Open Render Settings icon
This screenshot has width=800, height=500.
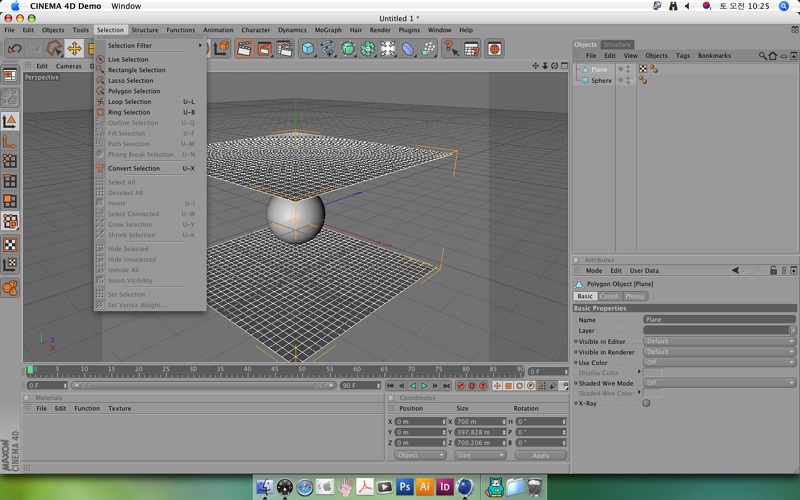284,49
